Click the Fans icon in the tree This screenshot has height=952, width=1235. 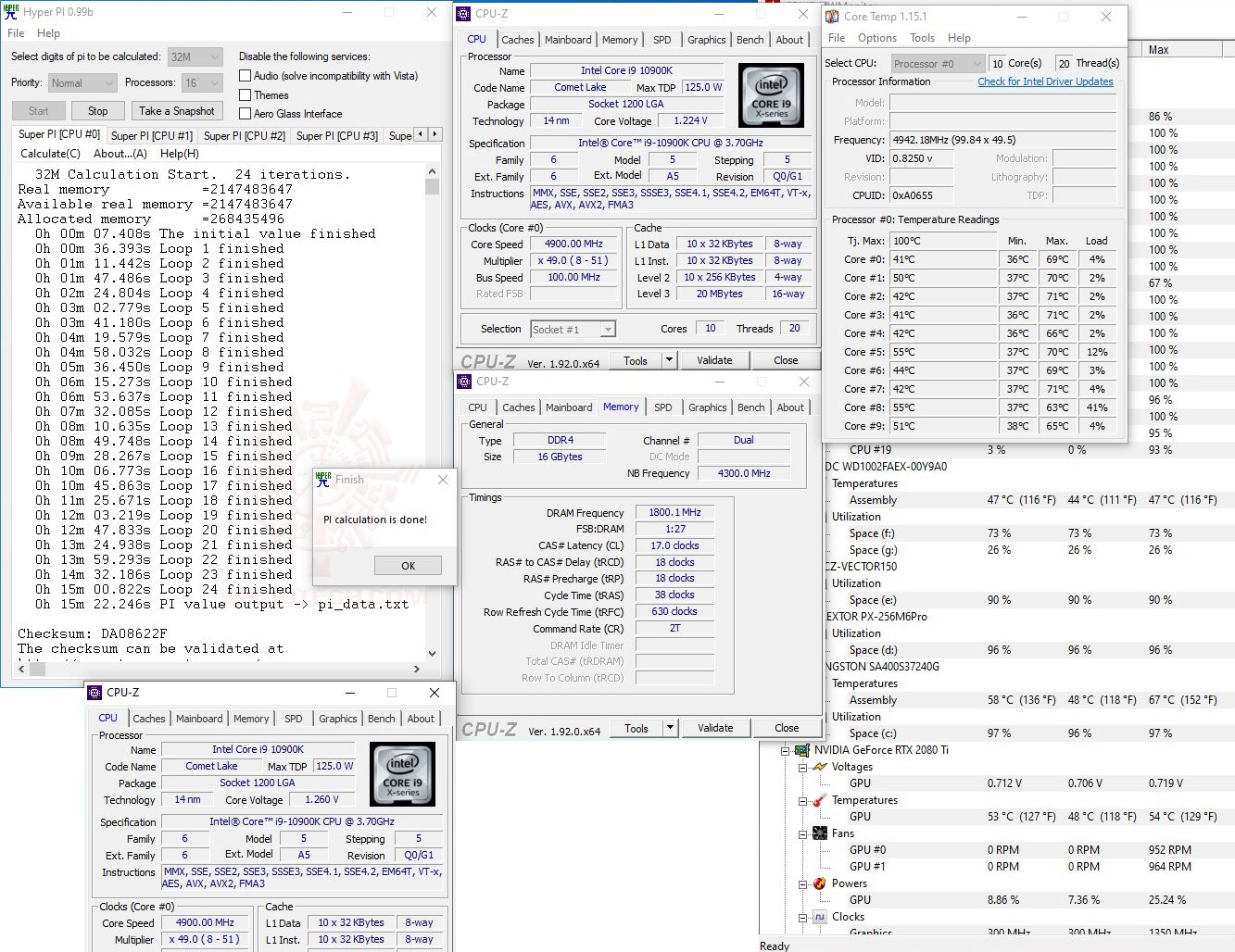pos(820,833)
